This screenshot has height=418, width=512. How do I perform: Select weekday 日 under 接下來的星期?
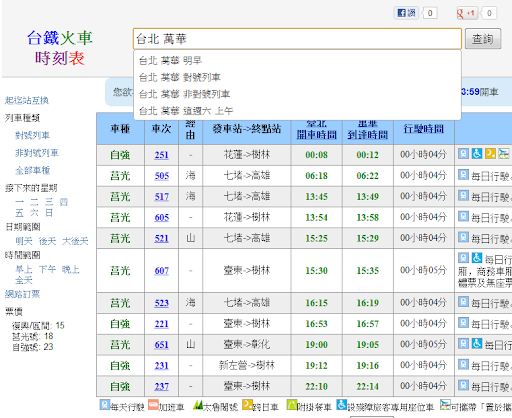49,213
